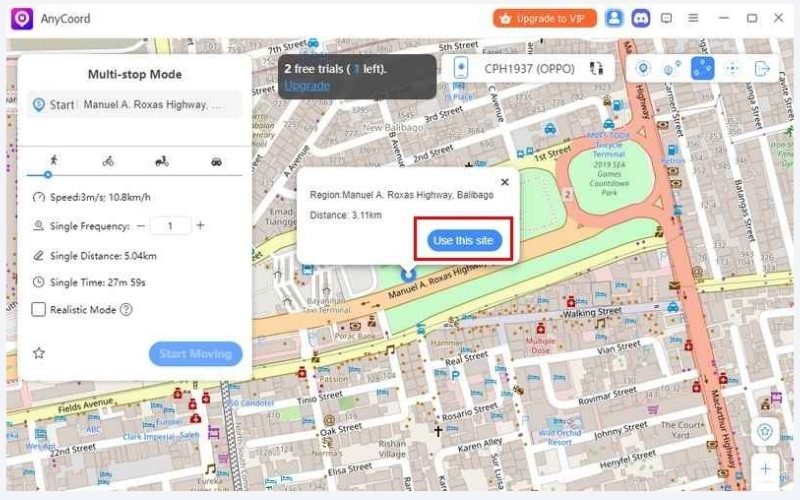Choose the motorcycle speed mode icon
The image size is (800, 500).
pos(161,161)
